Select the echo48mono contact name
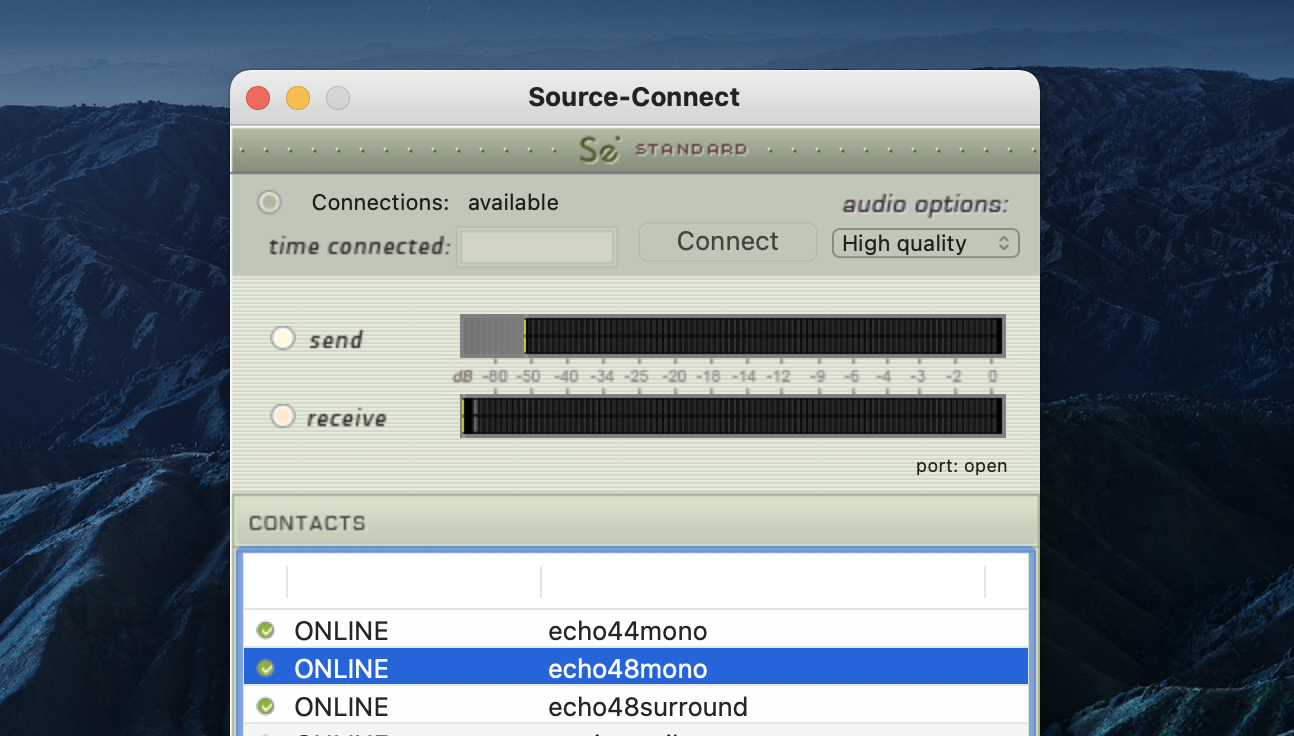This screenshot has height=736, width=1294. (x=627, y=669)
